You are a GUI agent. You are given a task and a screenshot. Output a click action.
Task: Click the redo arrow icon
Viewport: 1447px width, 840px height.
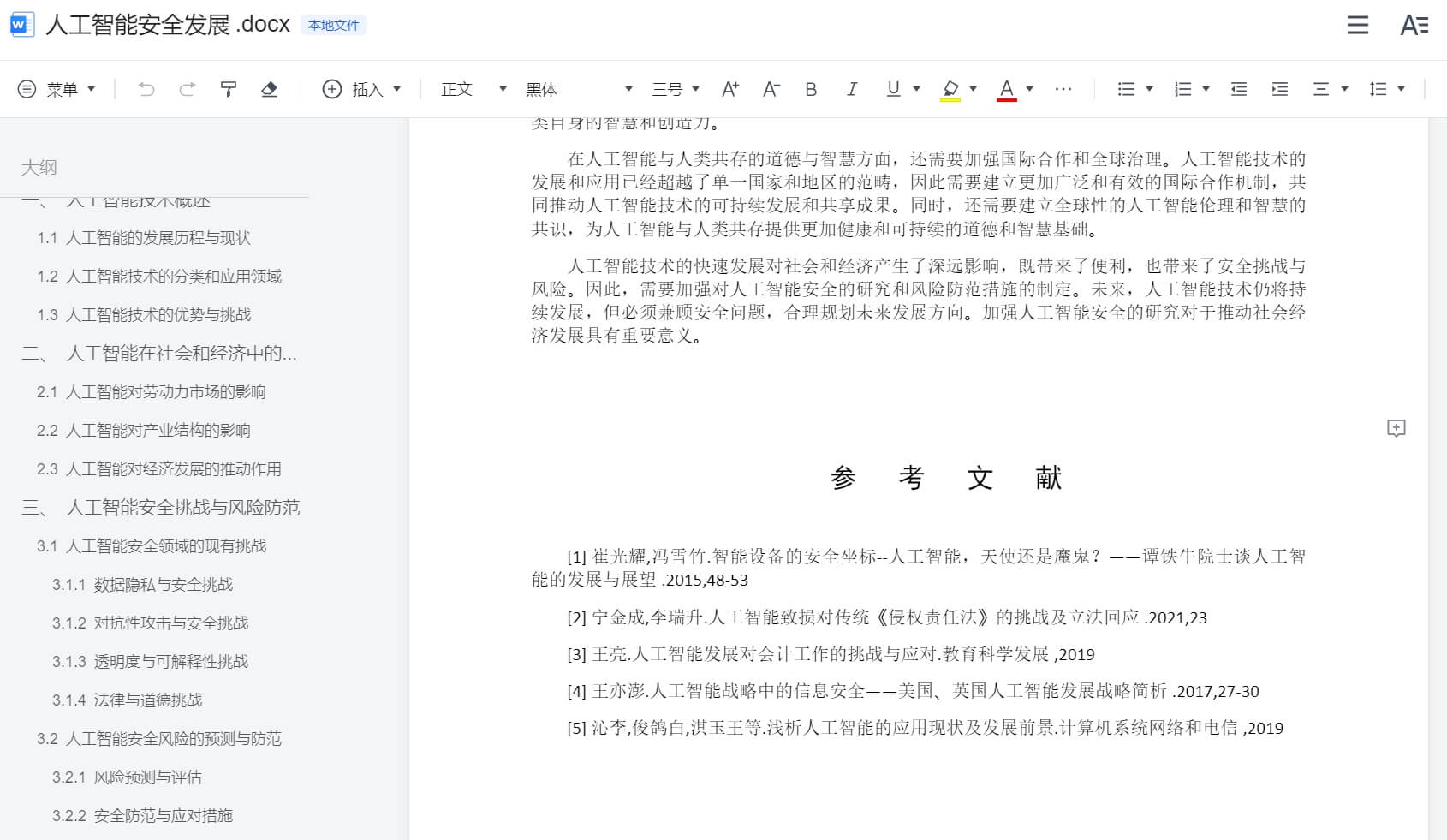tap(188, 89)
